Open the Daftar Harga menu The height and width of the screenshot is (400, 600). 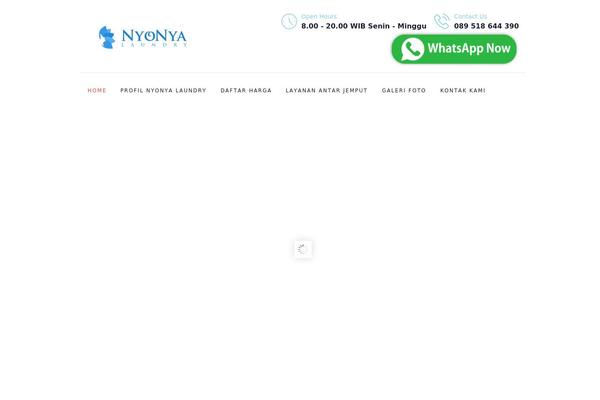click(246, 91)
